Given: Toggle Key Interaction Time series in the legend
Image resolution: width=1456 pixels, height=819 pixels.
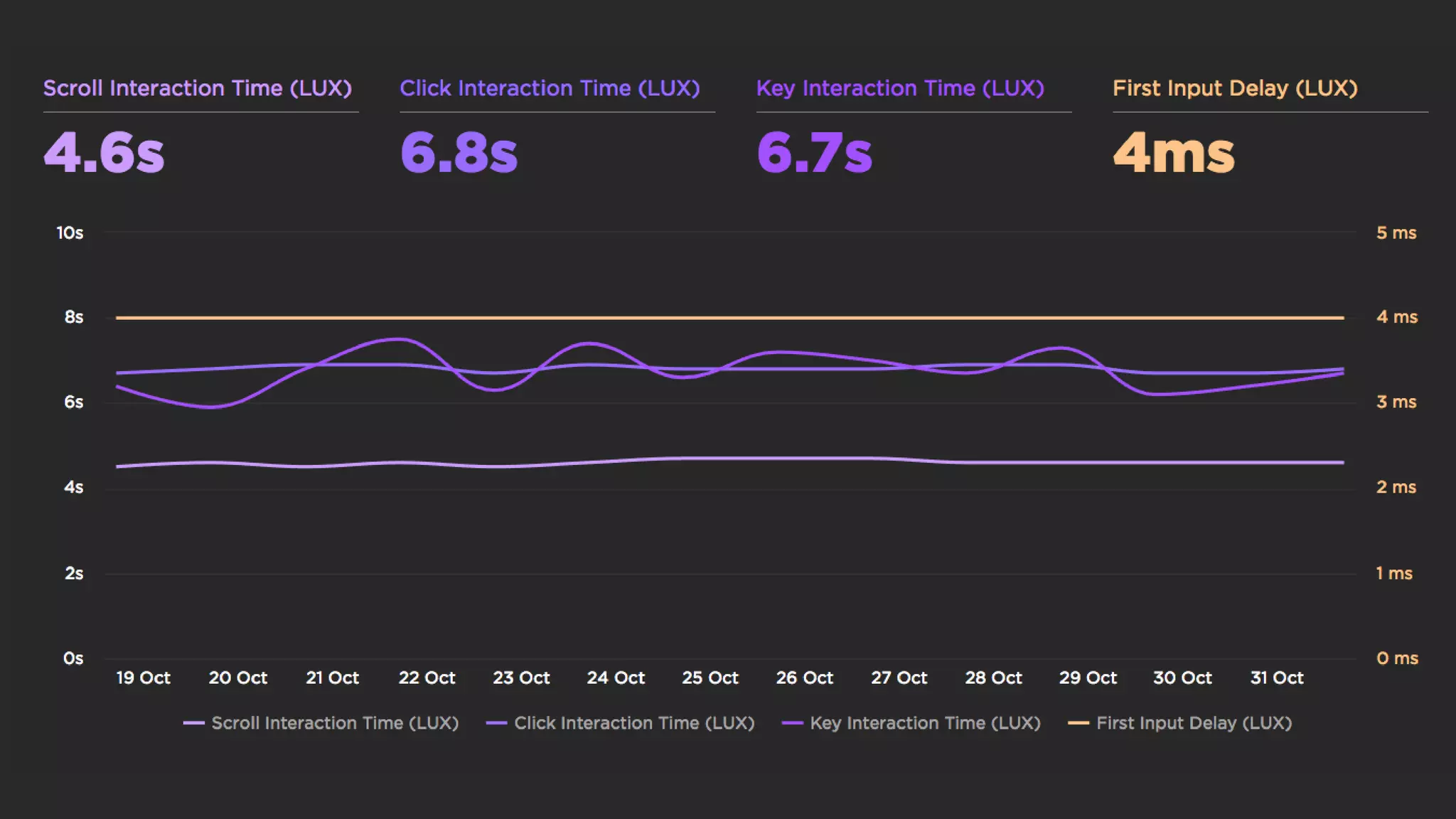Looking at the screenshot, I should (x=925, y=723).
